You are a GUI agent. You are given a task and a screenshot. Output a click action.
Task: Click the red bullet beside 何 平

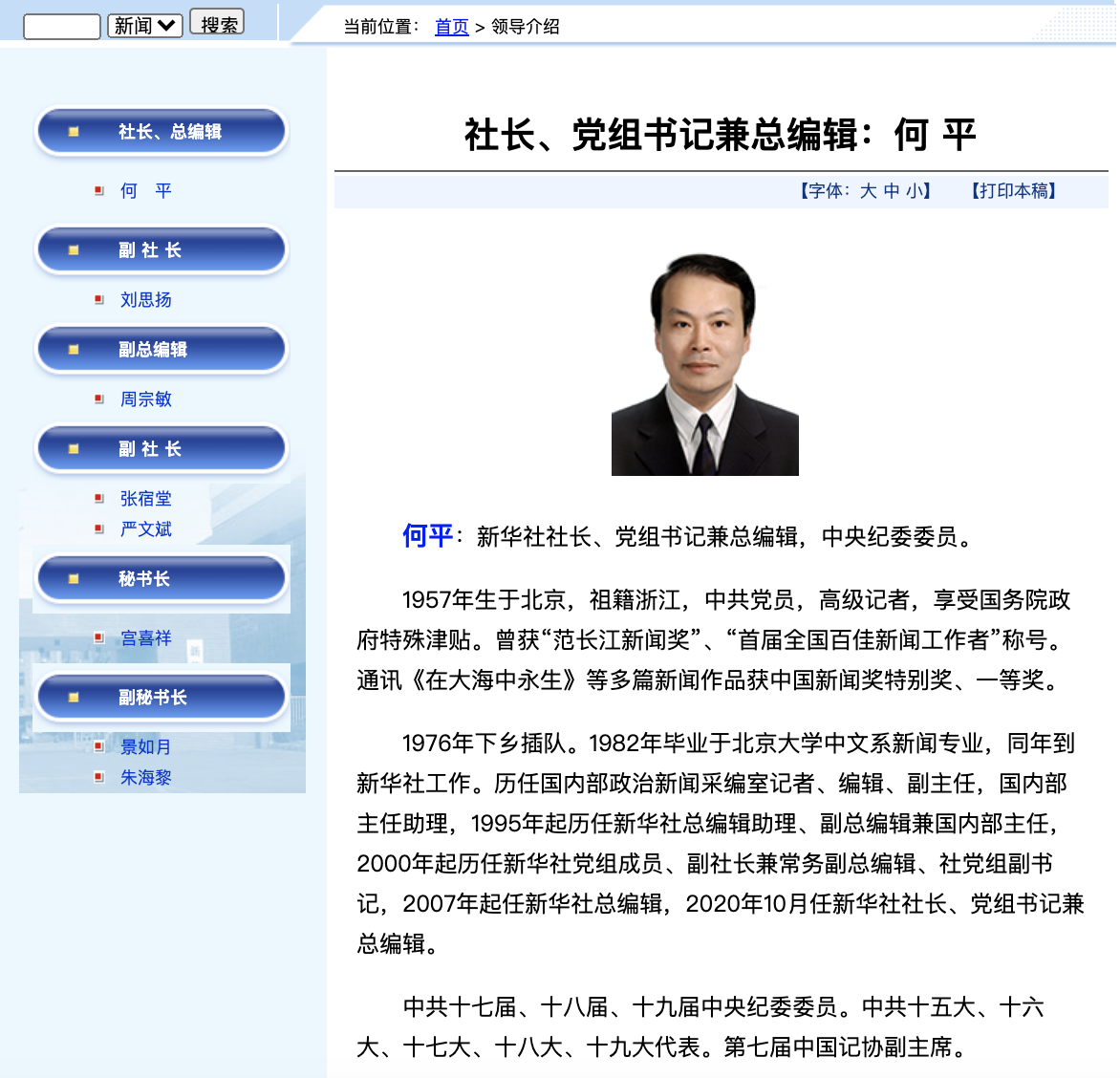99,191
